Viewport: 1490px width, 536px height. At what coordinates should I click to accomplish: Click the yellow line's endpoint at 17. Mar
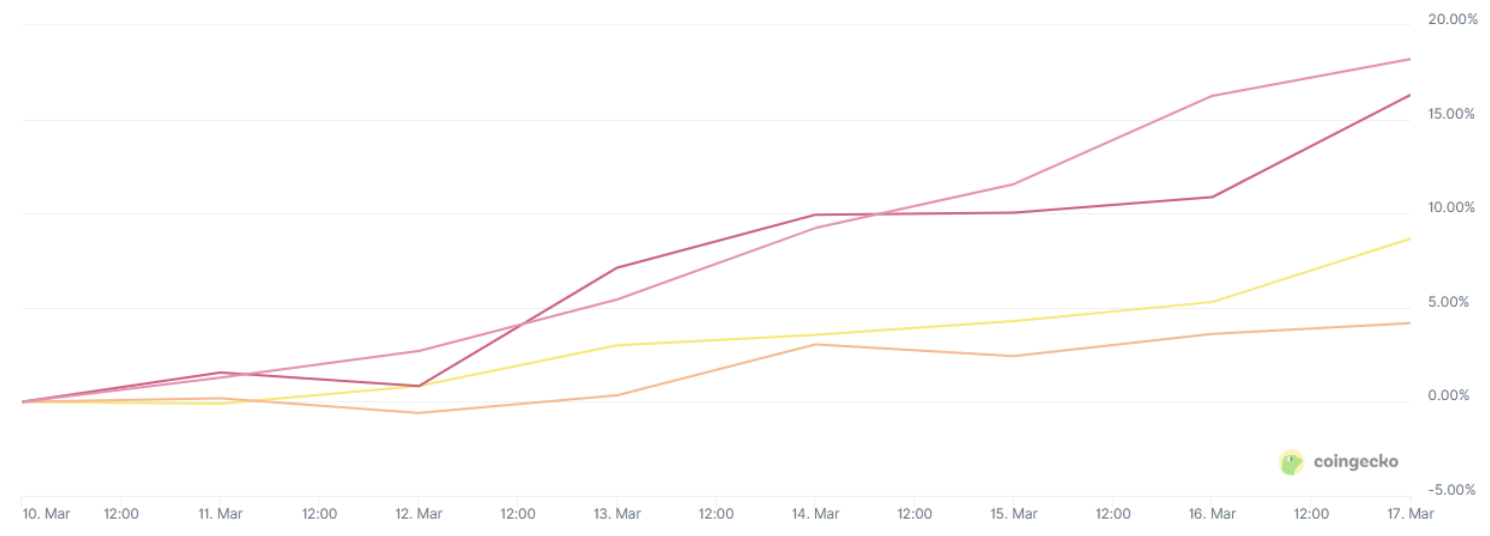[x=1409, y=239]
